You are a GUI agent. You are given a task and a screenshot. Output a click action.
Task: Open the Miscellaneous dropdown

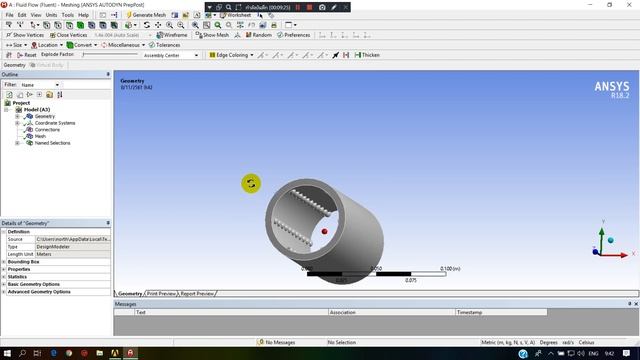(x=123, y=45)
